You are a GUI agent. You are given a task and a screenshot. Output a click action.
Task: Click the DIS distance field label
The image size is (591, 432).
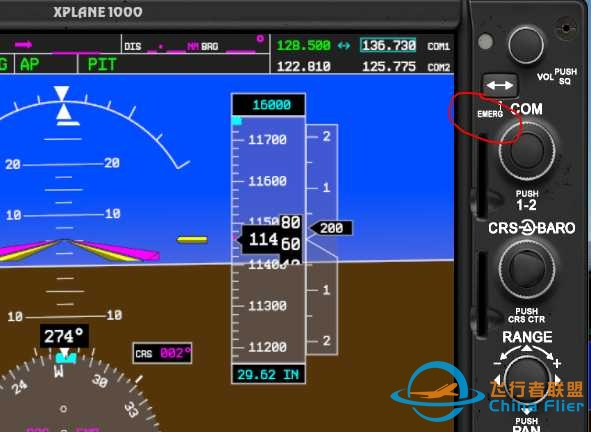(x=133, y=47)
